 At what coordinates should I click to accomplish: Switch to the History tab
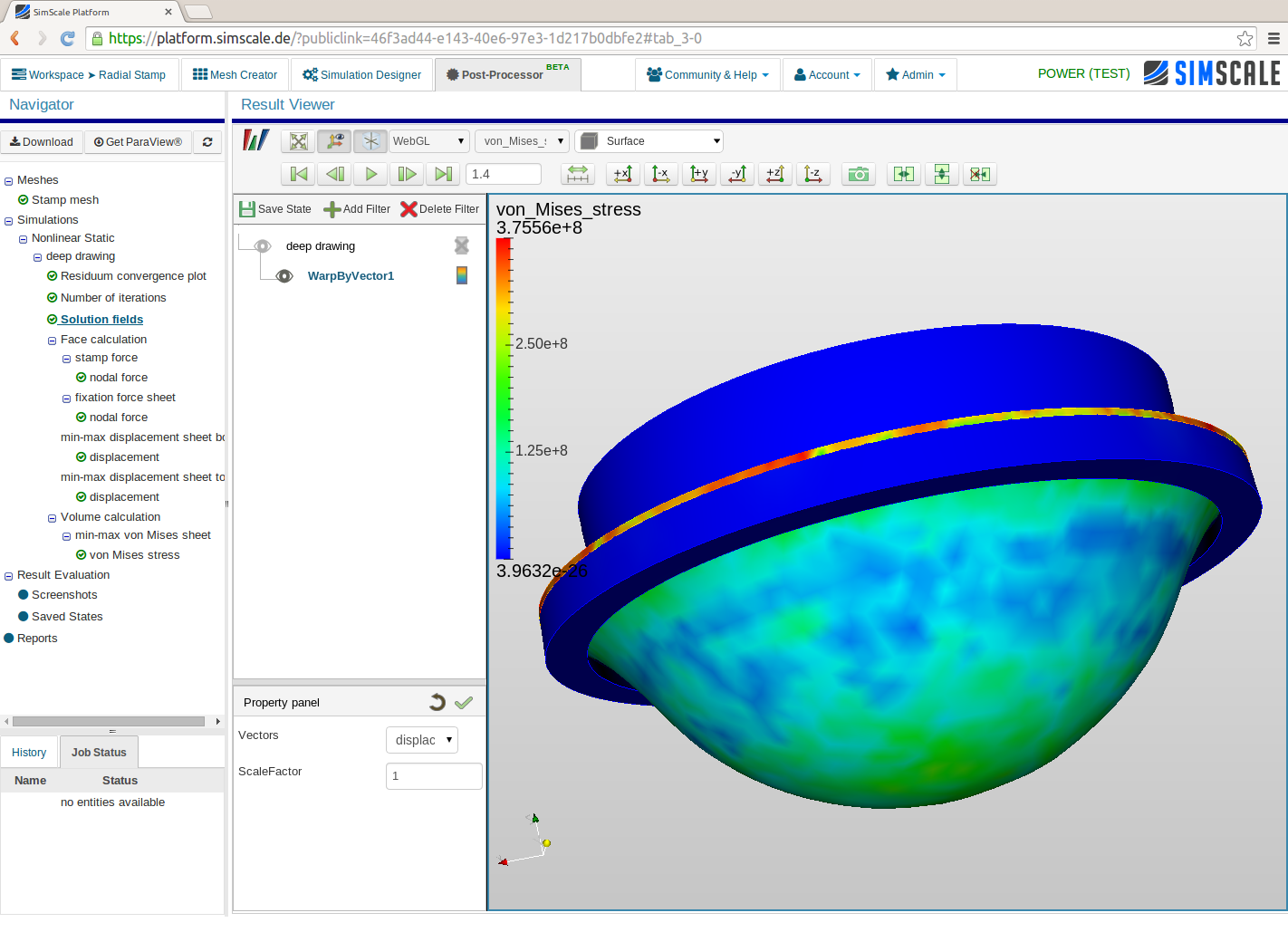tap(29, 753)
